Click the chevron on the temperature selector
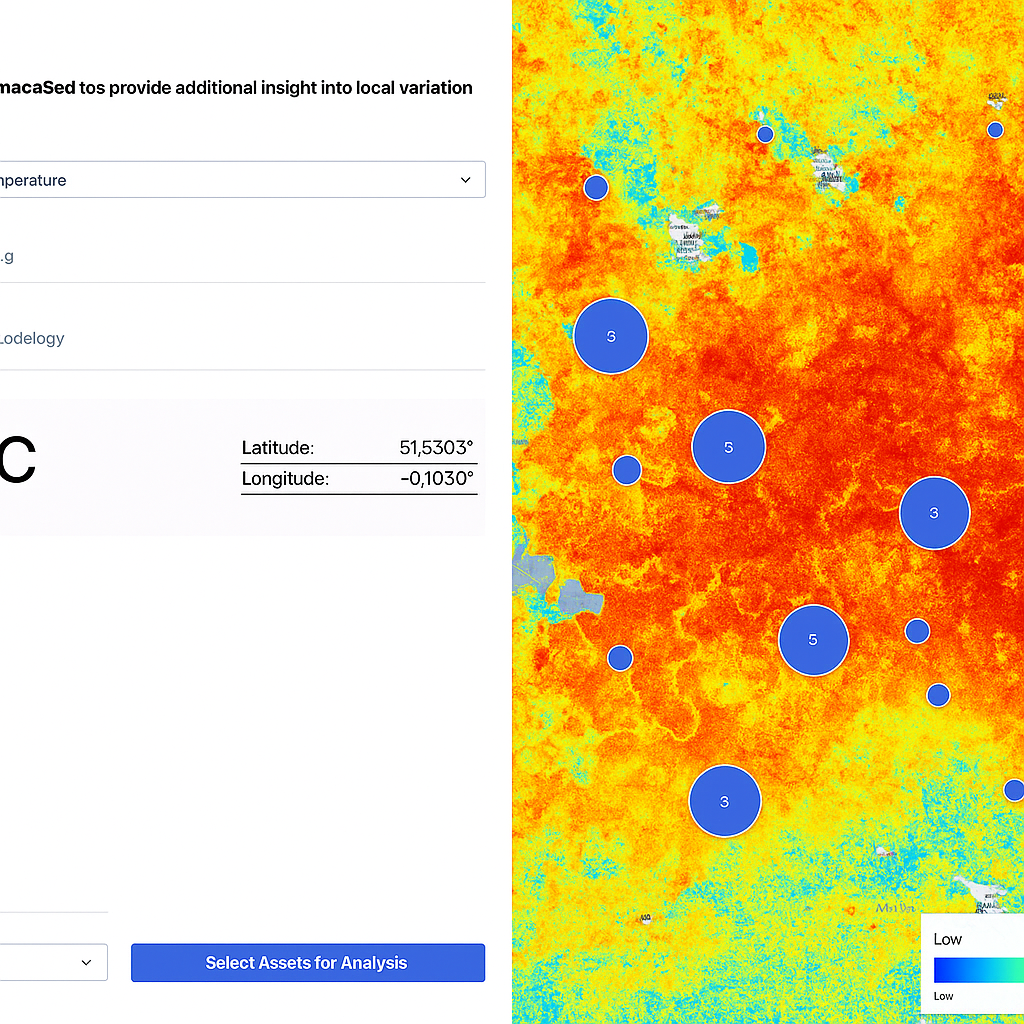This screenshot has height=1024, width=1024. point(465,180)
